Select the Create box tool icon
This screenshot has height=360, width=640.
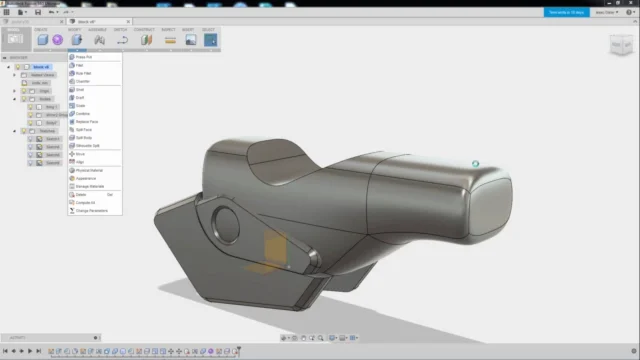point(42,40)
